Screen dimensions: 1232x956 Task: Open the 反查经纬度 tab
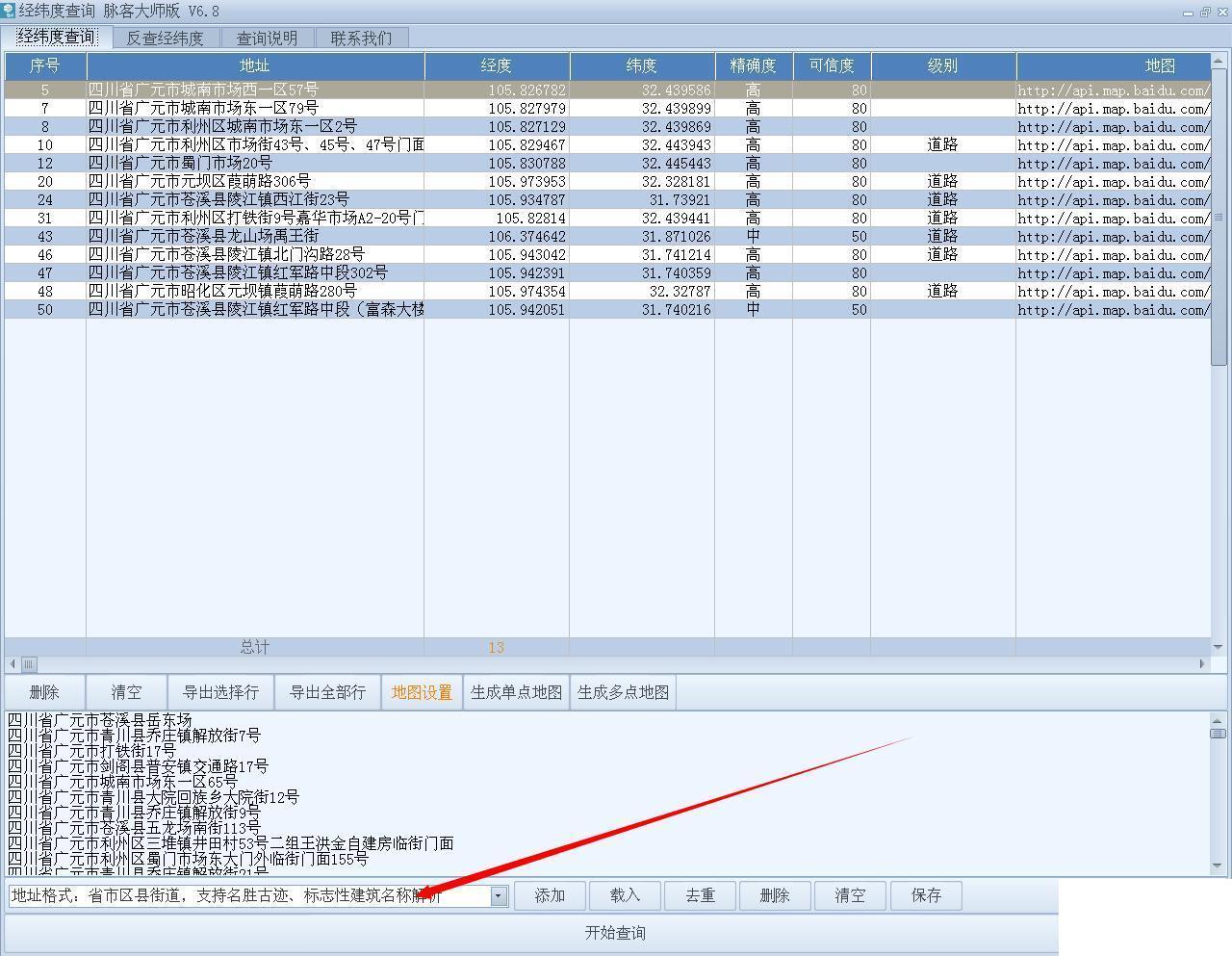pyautogui.click(x=166, y=39)
